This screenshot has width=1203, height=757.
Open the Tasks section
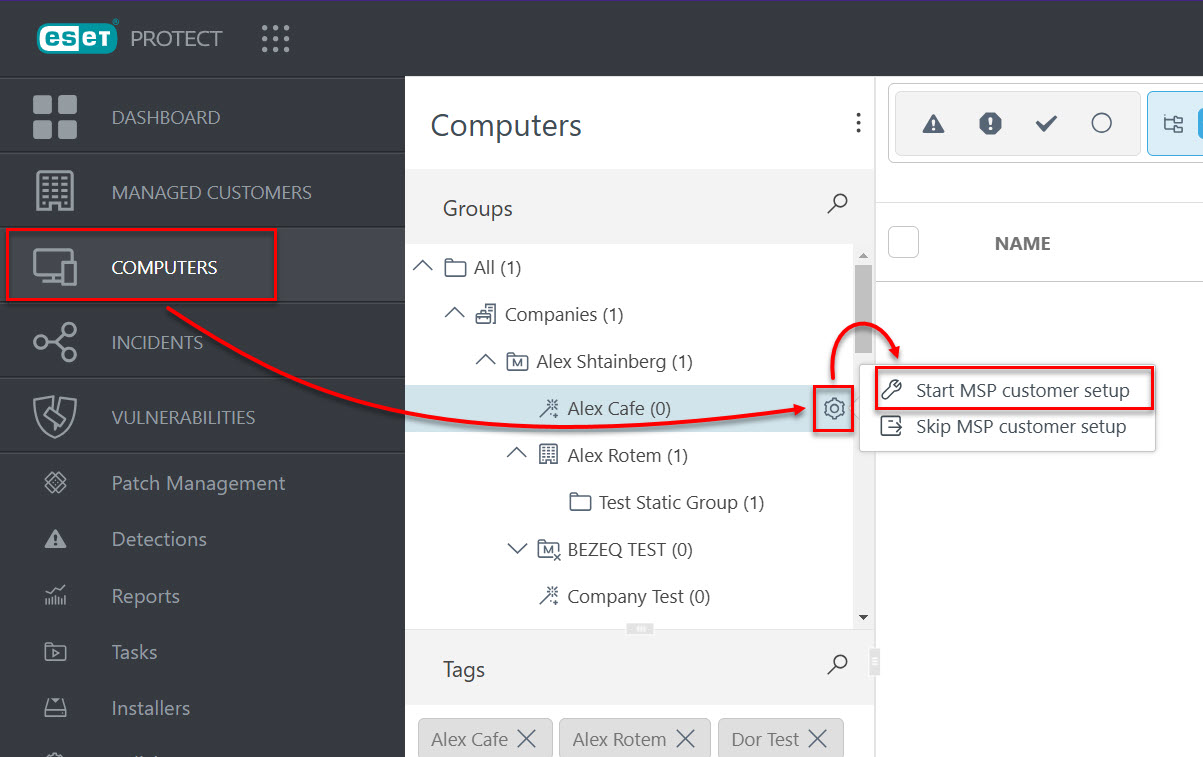(x=134, y=652)
